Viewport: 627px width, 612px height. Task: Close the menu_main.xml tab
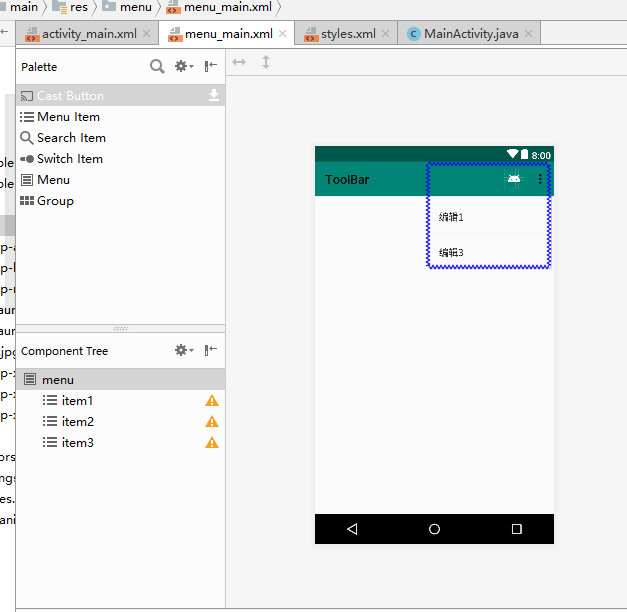pyautogui.click(x=282, y=34)
